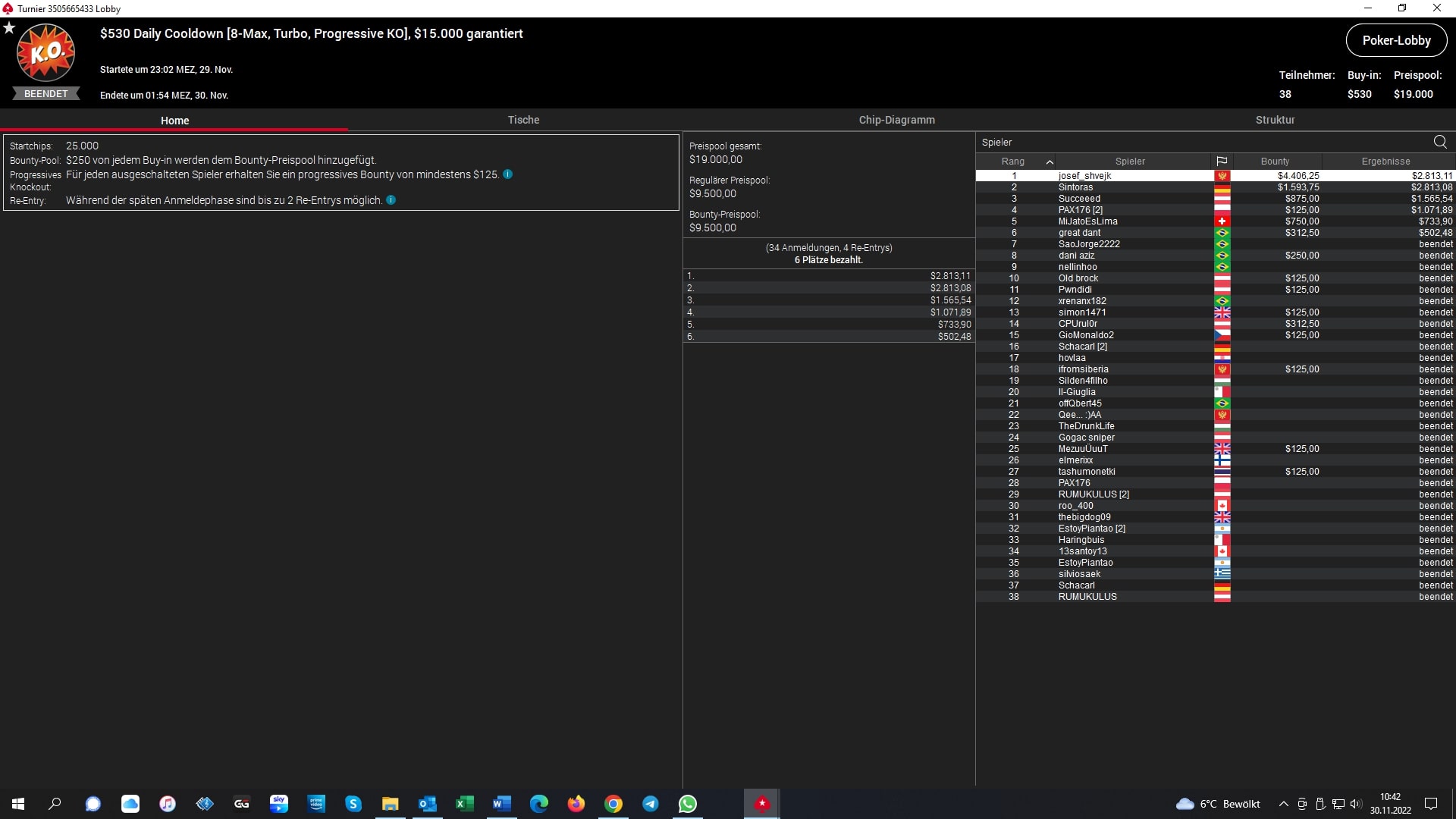Viewport: 1456px width, 819px height.
Task: Click the favorite star icon
Action: (x=9, y=28)
